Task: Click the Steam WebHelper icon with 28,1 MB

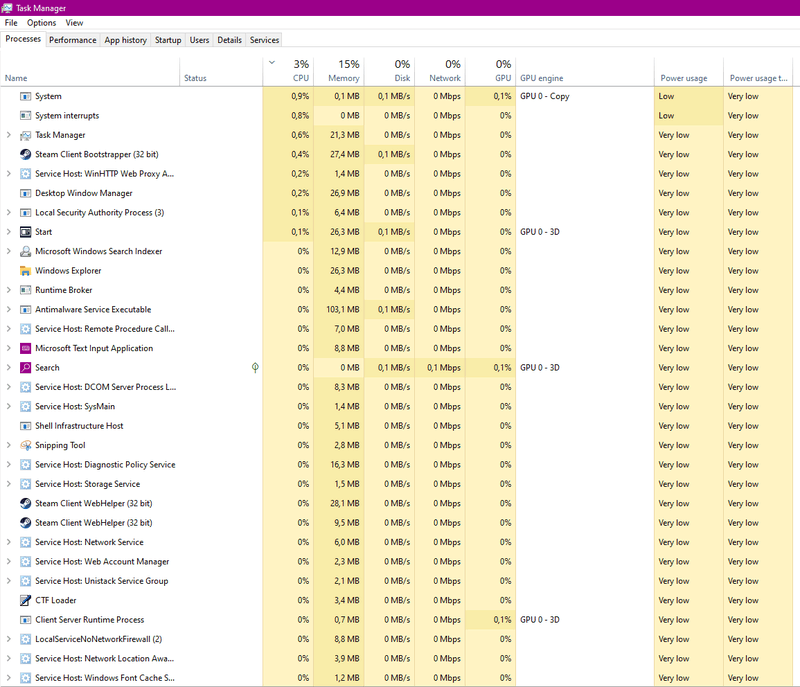Action: pyautogui.click(x=26, y=503)
